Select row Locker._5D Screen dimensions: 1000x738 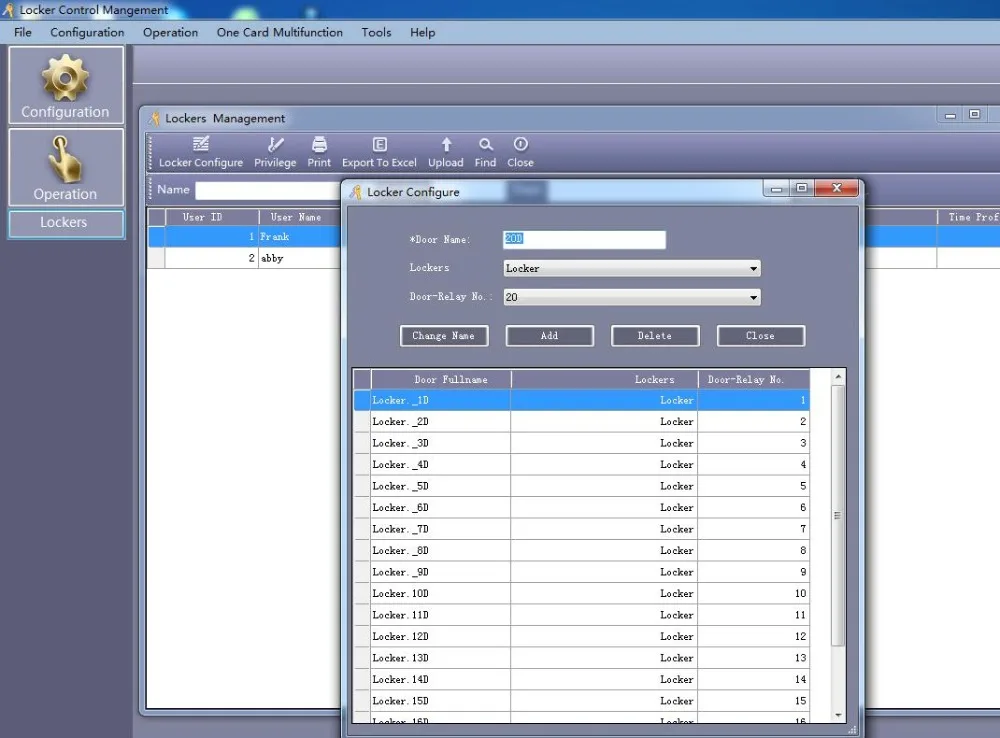(582, 486)
